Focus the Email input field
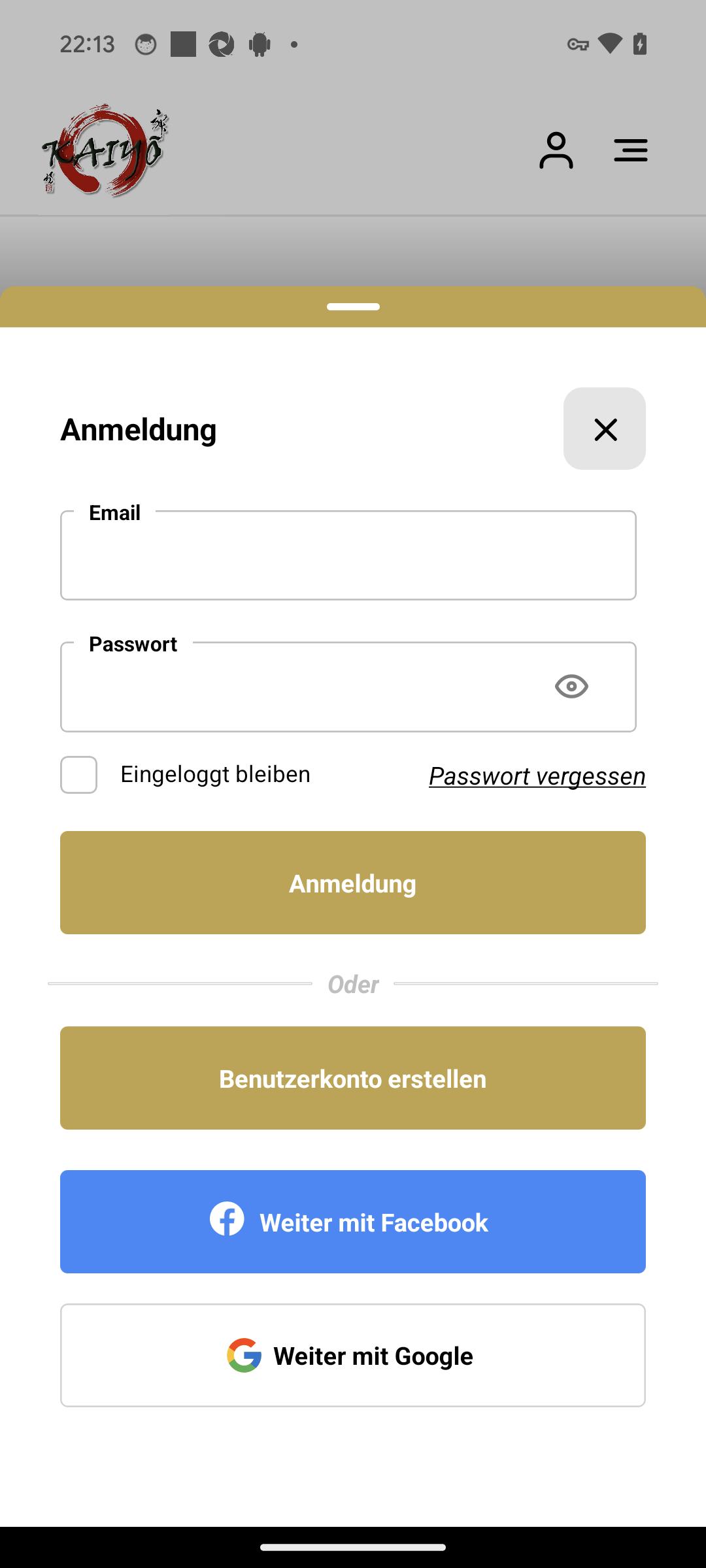706x1568 pixels. tap(348, 555)
